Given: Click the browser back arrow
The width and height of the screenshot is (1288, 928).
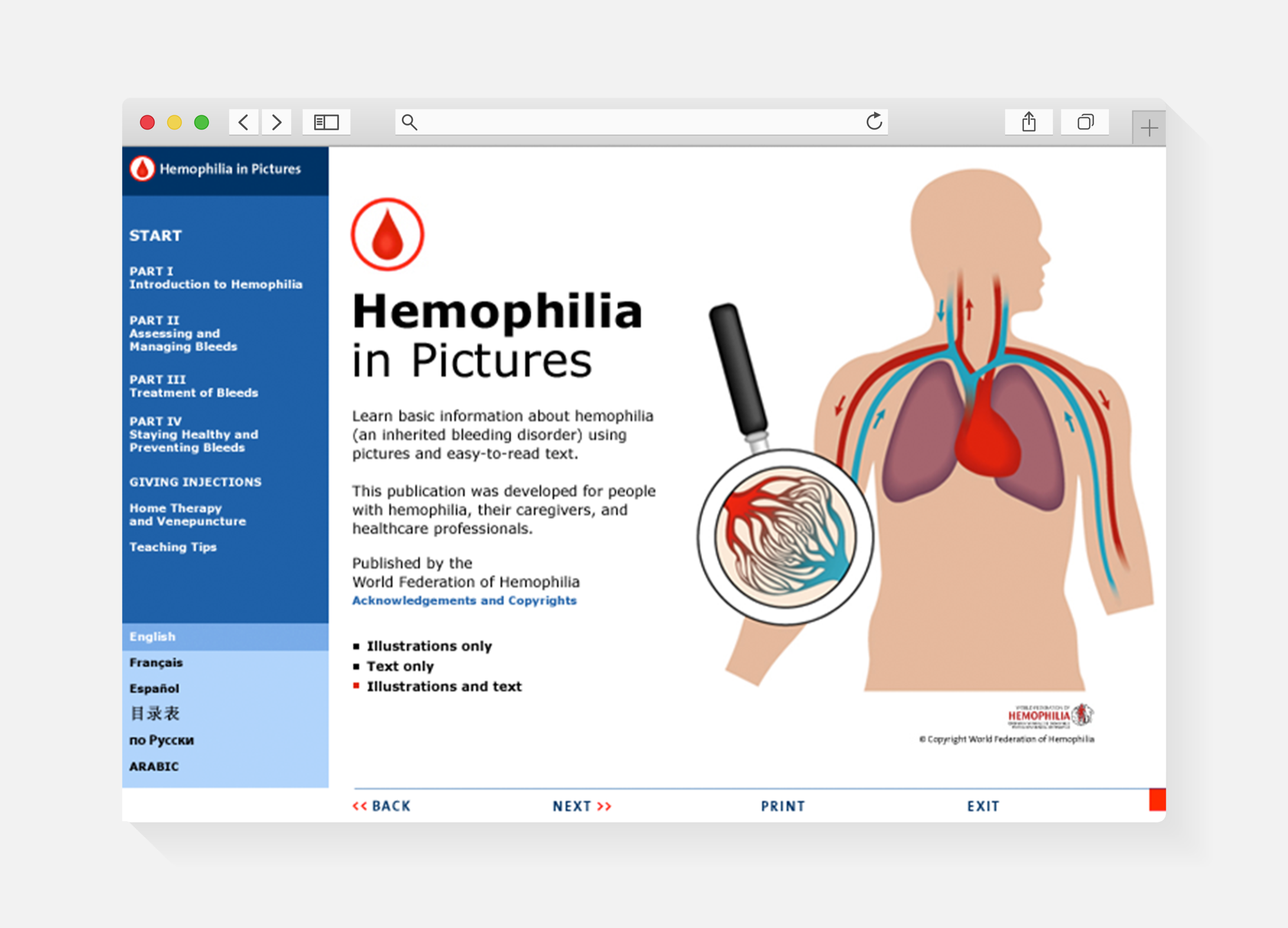Looking at the screenshot, I should pos(244,122).
